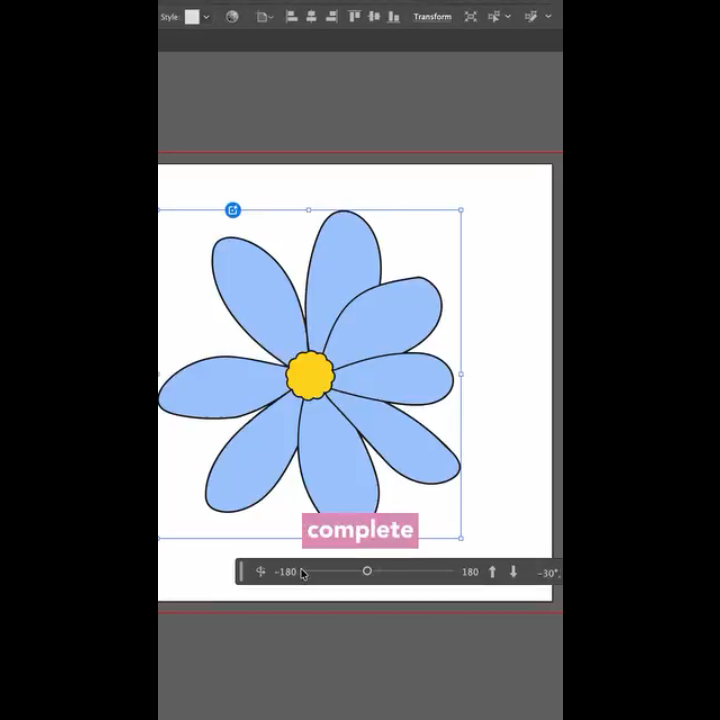Open the Style swatch dropdown arrow

(x=207, y=17)
